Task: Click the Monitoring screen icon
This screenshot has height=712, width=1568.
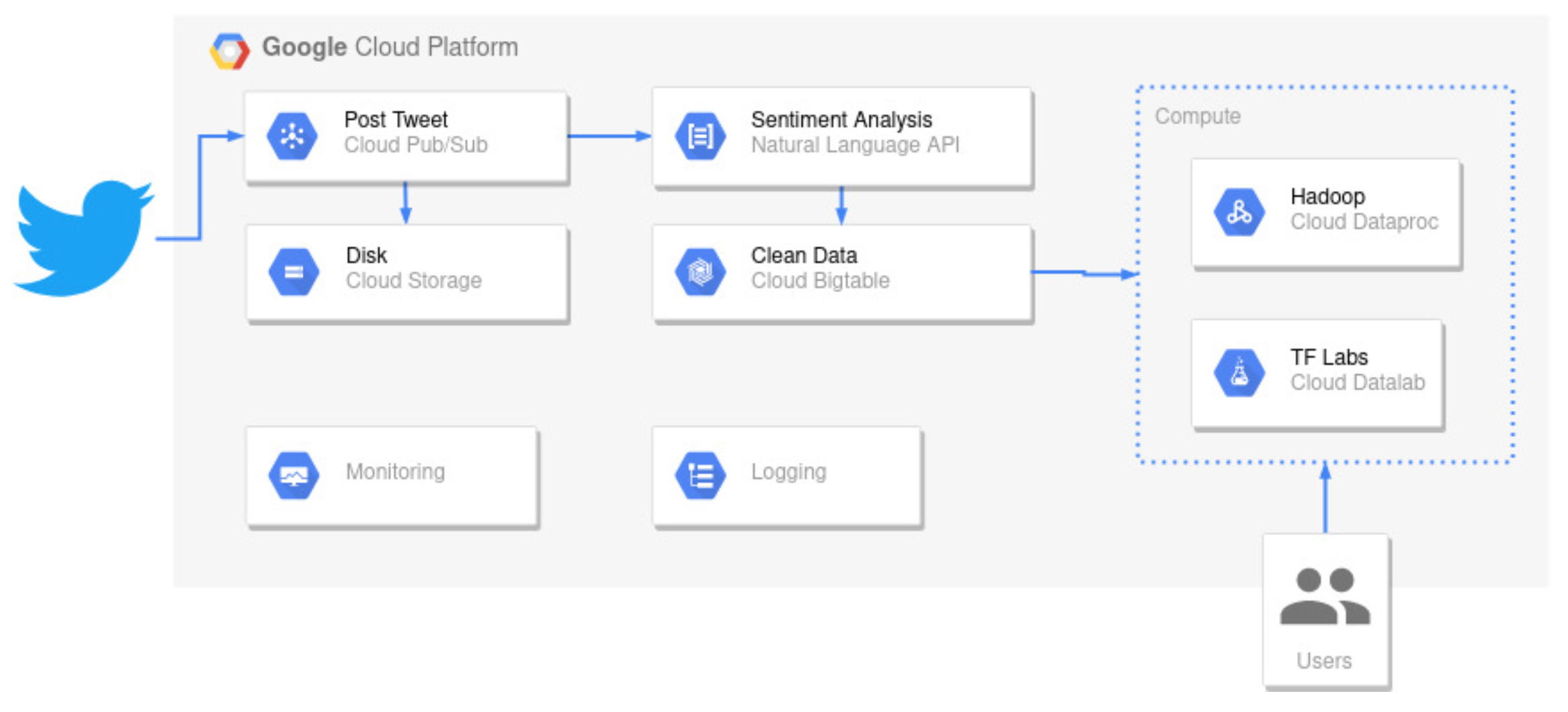Action: click(x=294, y=475)
